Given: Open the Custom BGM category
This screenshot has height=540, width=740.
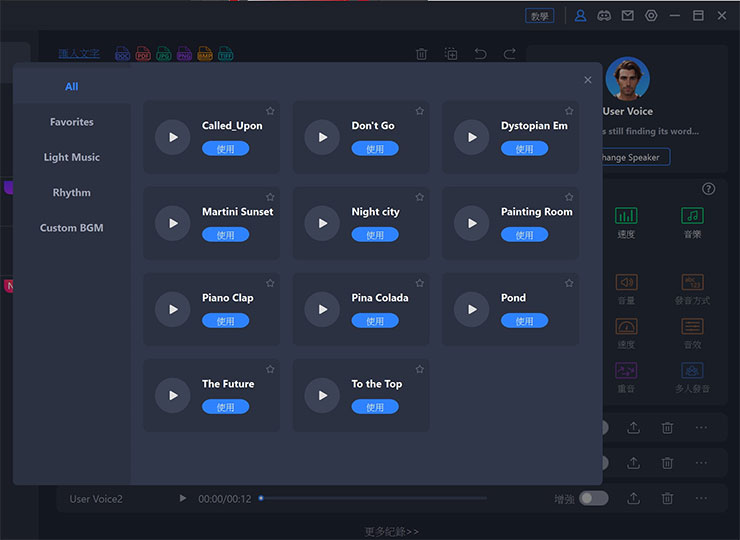Looking at the screenshot, I should 72,228.
